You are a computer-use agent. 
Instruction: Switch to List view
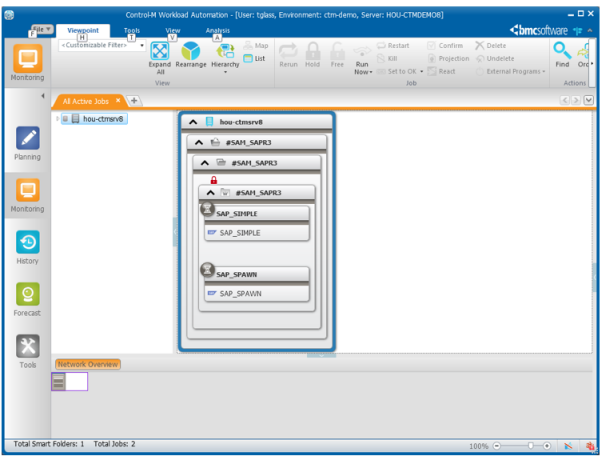254,59
